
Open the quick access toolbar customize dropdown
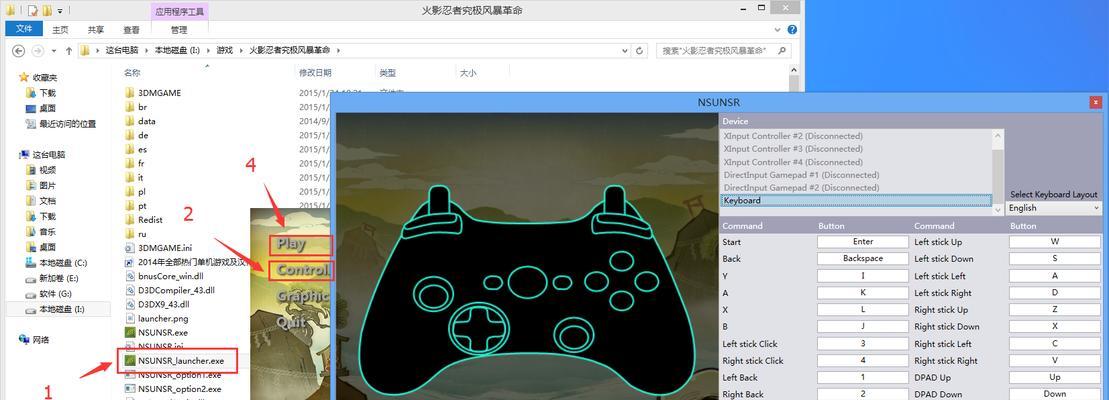[x=60, y=11]
